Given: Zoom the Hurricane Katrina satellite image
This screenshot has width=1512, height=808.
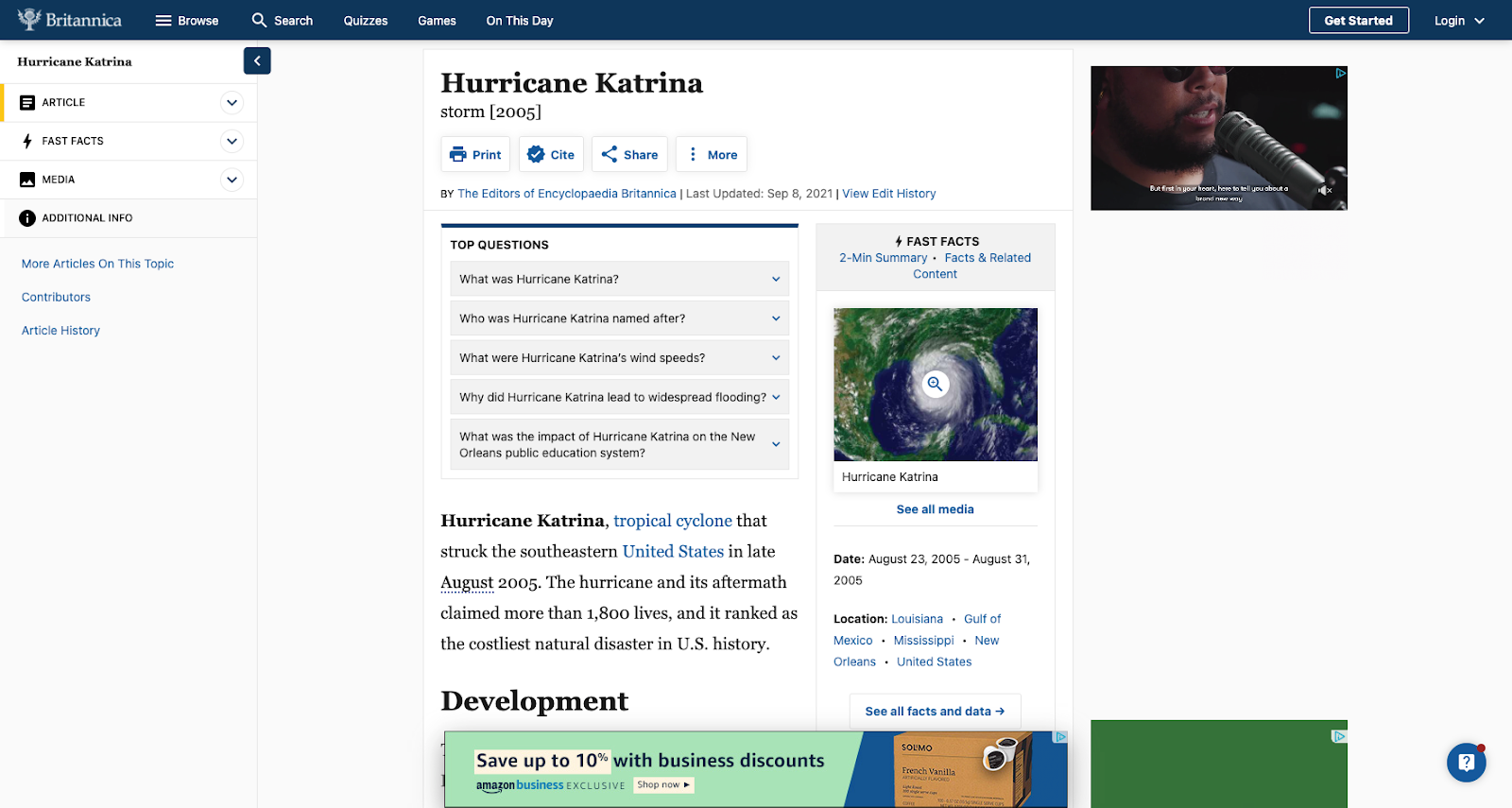Looking at the screenshot, I should 935,384.
